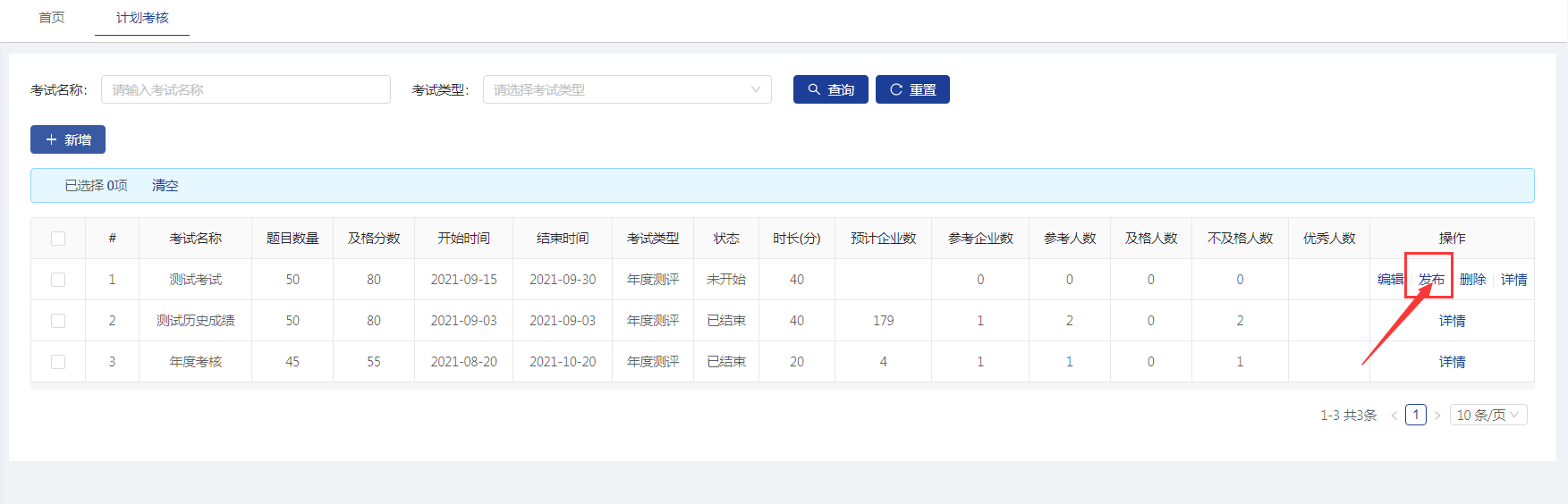The height and width of the screenshot is (504, 1568).
Task: Select the 测试历史成绩 row checkbox
Action: point(58,321)
